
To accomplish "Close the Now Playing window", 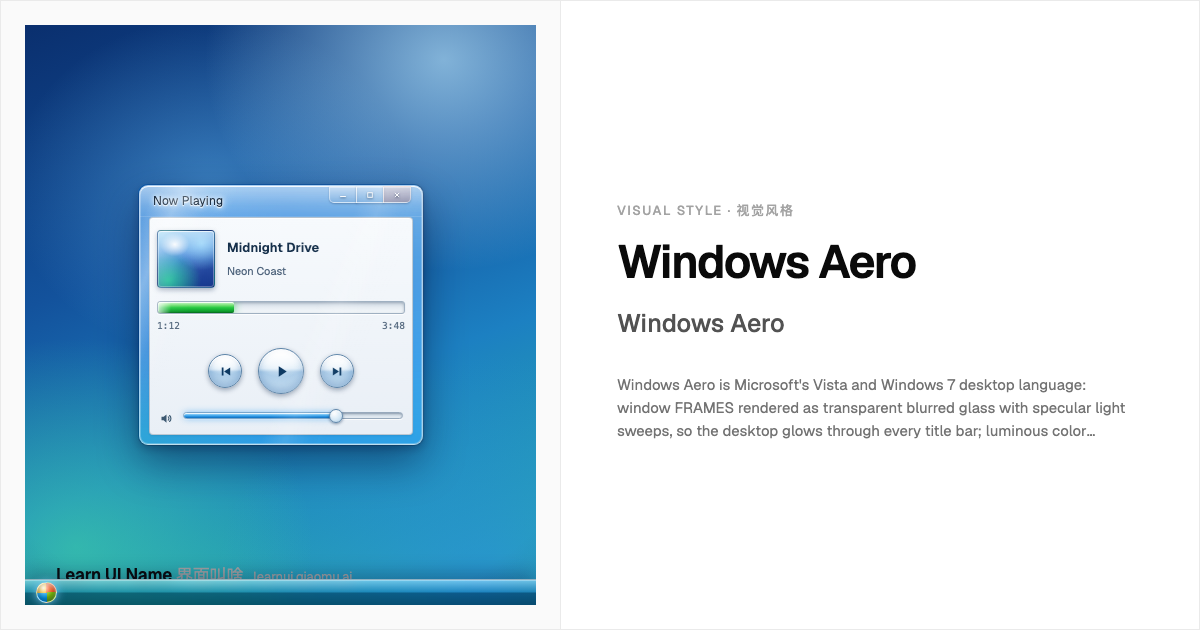I will [x=397, y=195].
